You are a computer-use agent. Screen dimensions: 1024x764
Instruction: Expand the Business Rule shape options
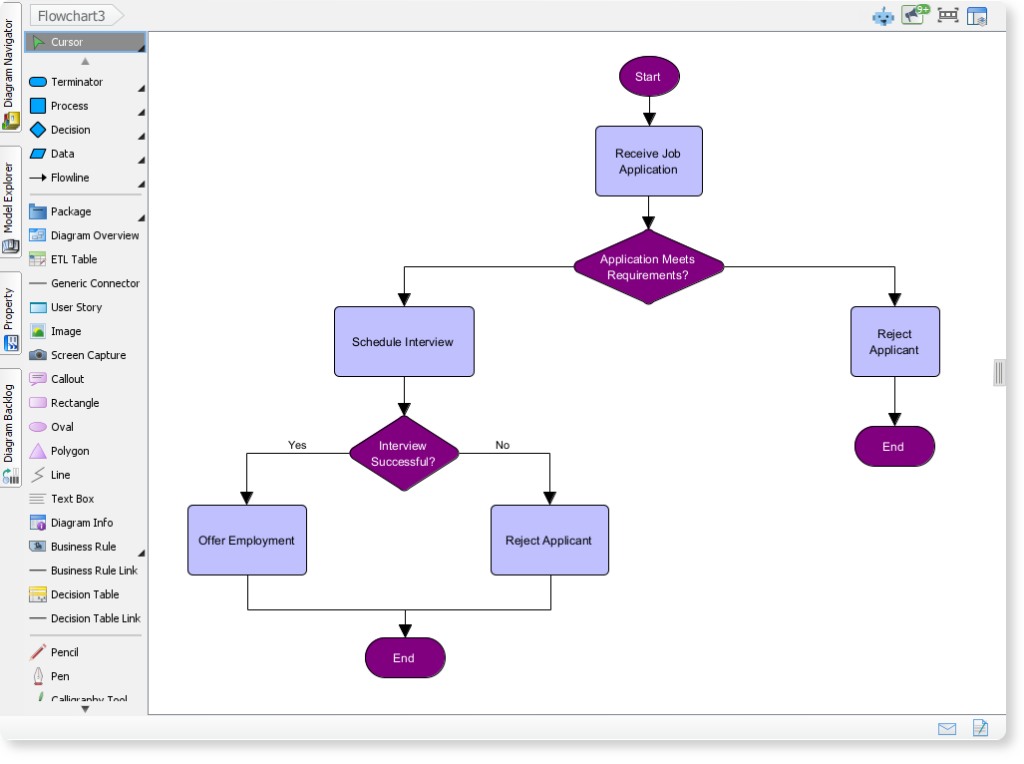click(141, 551)
